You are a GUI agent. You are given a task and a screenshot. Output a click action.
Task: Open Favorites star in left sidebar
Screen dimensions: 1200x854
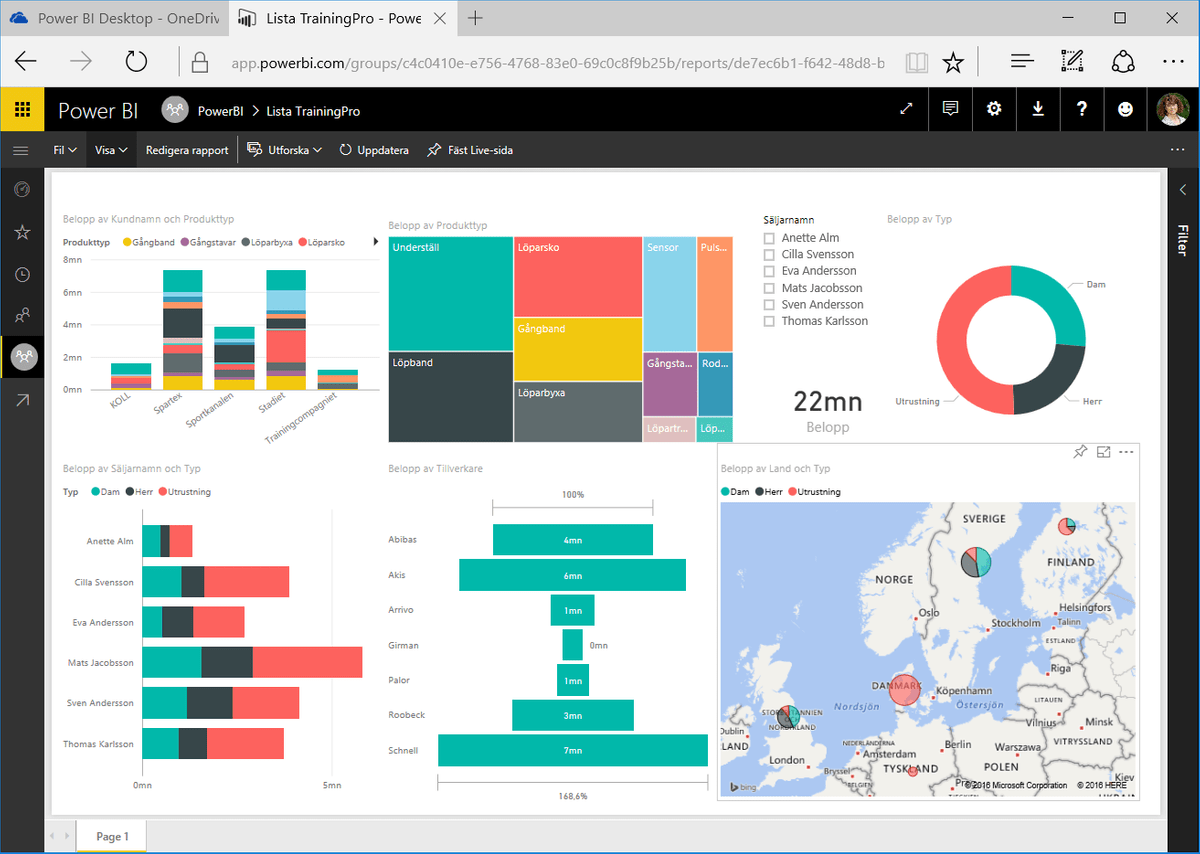22,232
